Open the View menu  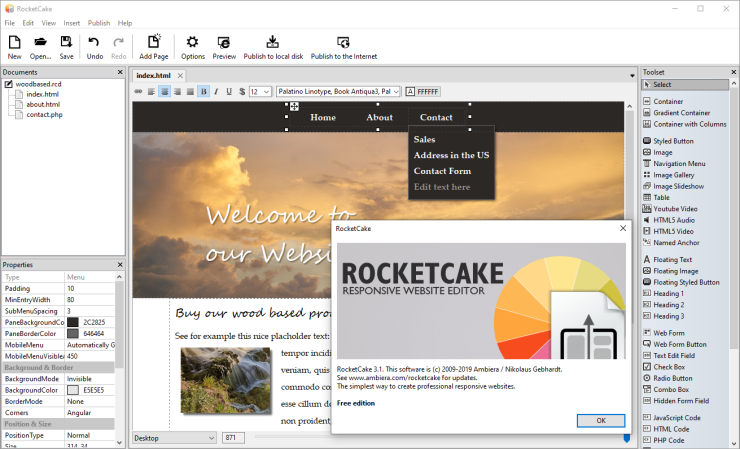49,23
